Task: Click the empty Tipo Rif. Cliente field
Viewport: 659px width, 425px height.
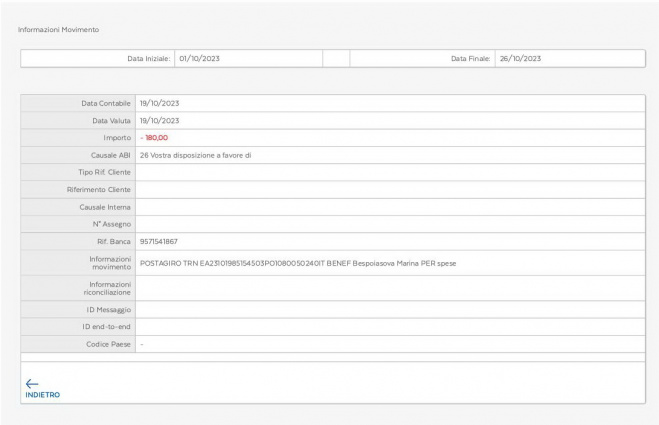Action: (x=390, y=172)
